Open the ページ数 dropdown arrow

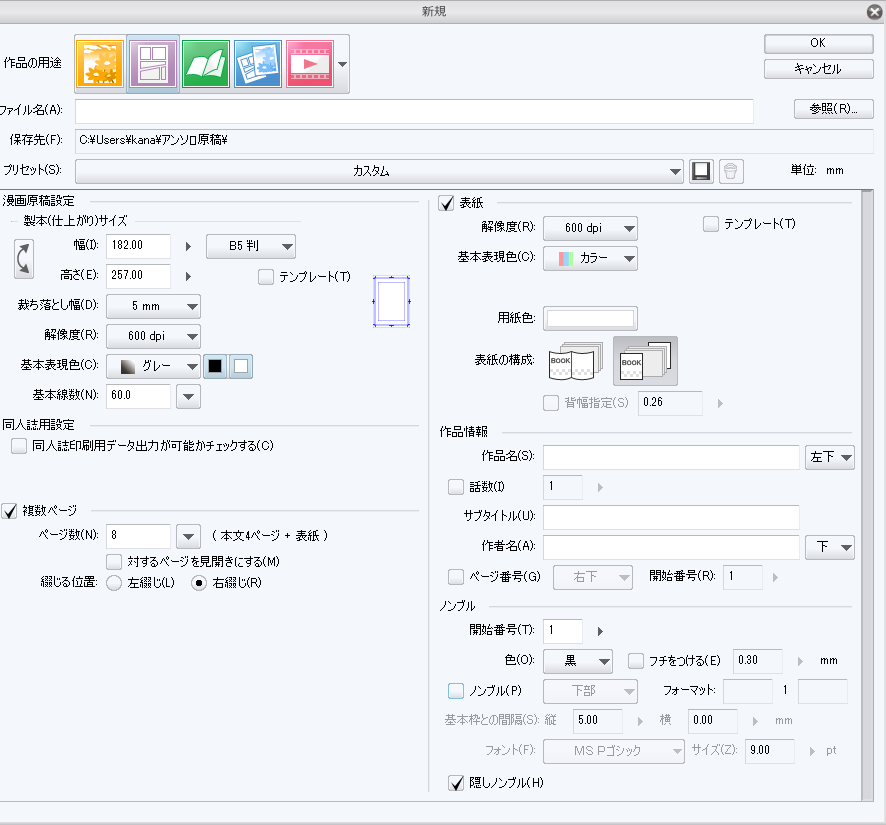188,536
